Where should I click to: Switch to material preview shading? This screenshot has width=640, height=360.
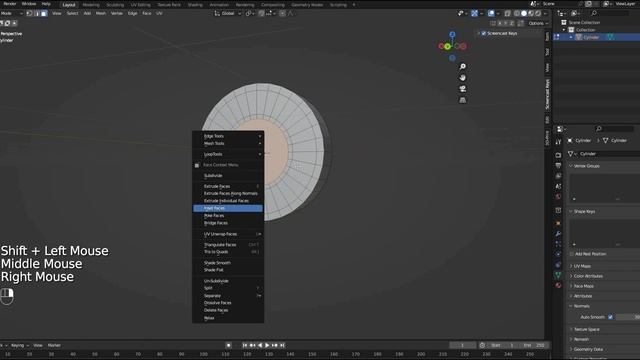(531, 13)
